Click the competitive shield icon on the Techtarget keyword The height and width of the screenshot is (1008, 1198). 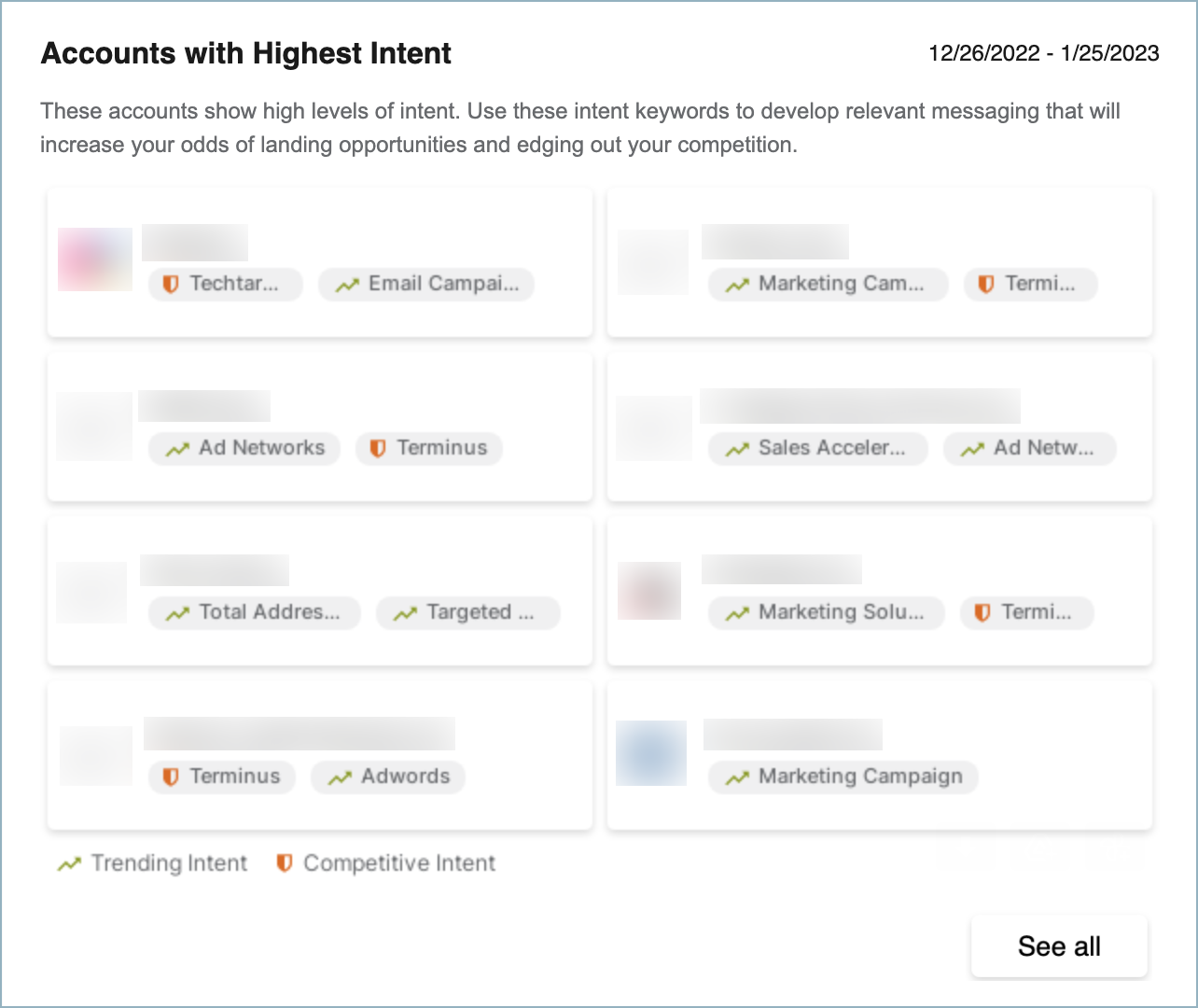(x=172, y=285)
